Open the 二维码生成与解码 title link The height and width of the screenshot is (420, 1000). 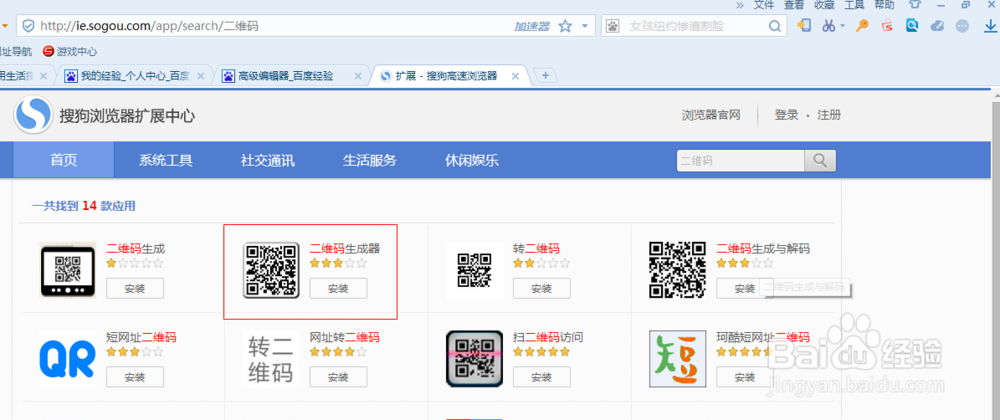pyautogui.click(x=763, y=249)
